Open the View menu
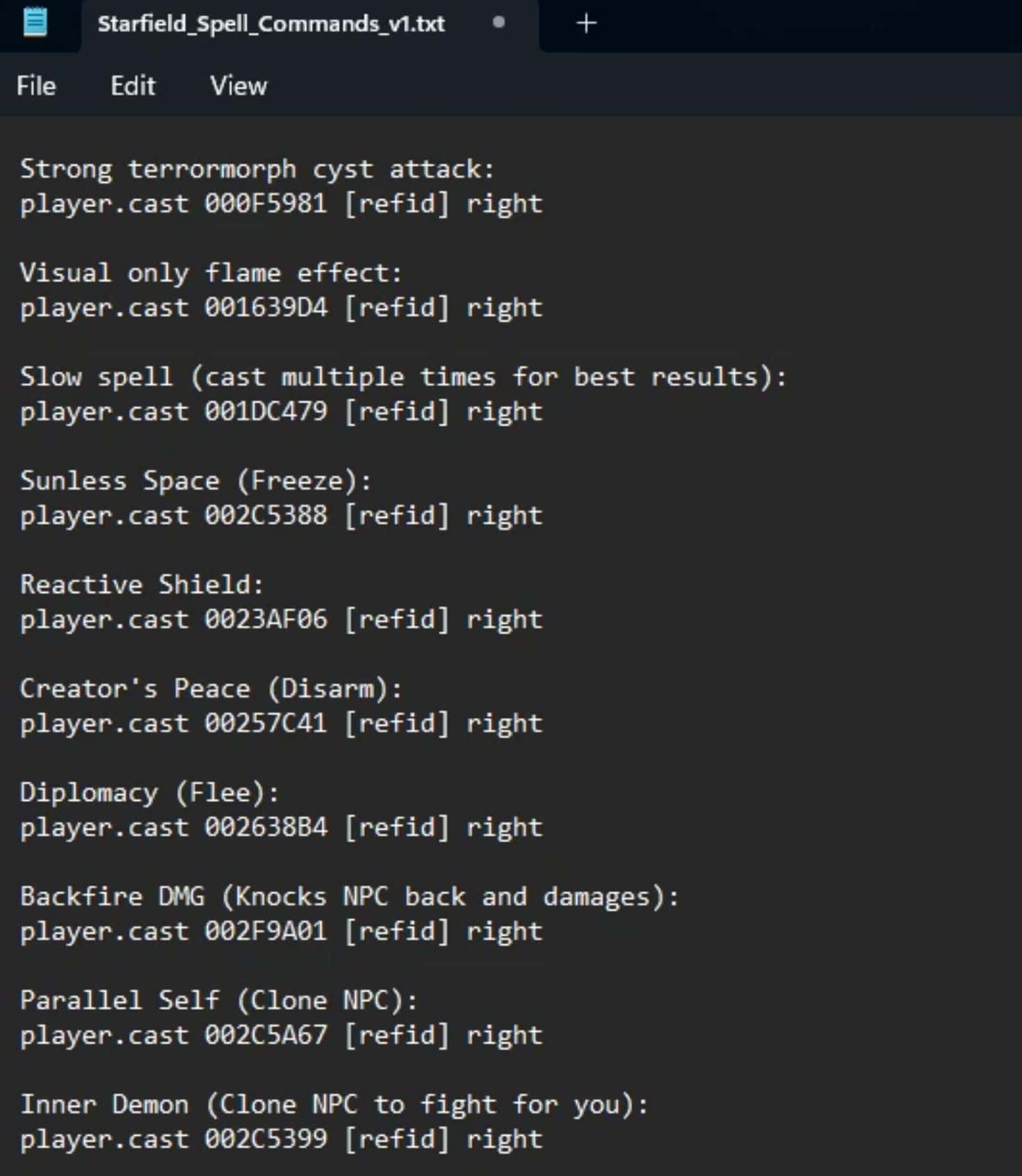This screenshot has height=1176, width=1022. point(238,86)
